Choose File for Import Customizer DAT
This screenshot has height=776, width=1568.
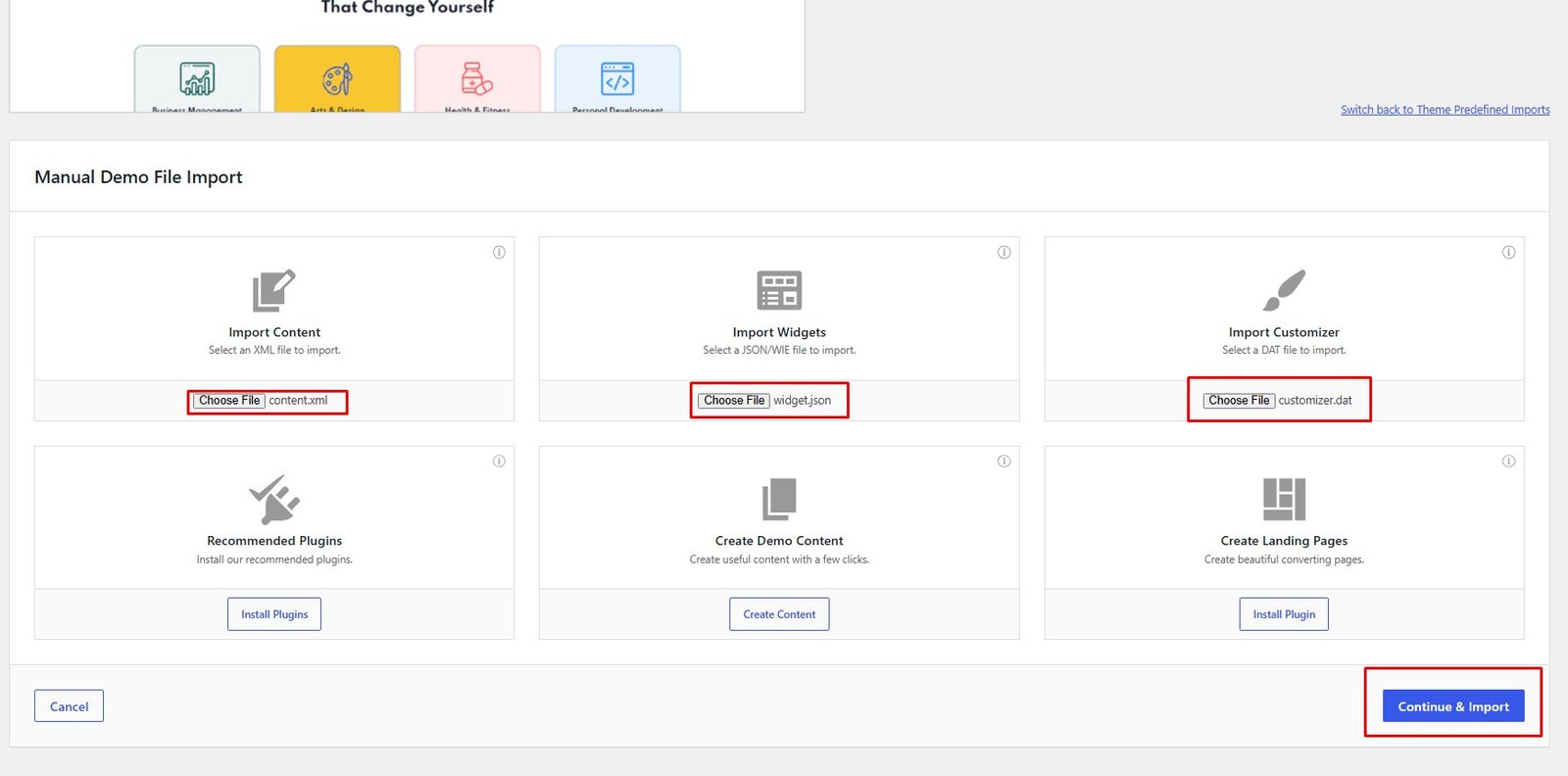[x=1239, y=401]
